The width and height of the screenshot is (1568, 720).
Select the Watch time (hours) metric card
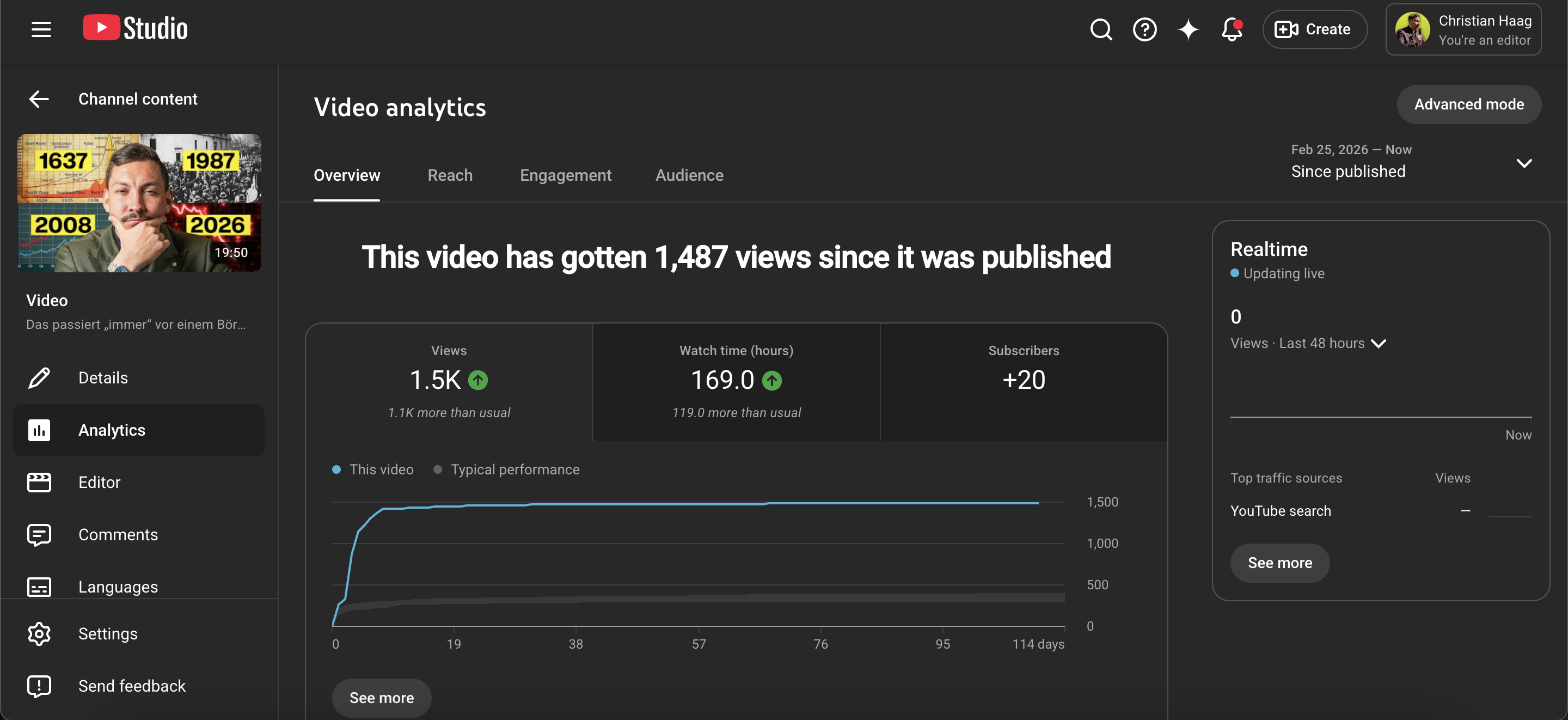point(737,382)
